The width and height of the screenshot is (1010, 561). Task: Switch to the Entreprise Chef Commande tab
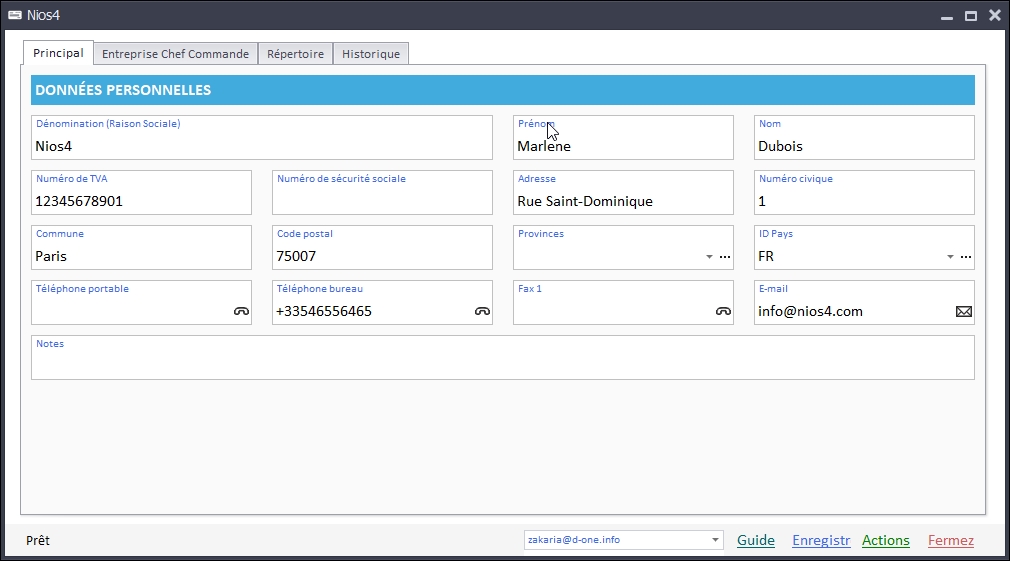[x=175, y=54]
